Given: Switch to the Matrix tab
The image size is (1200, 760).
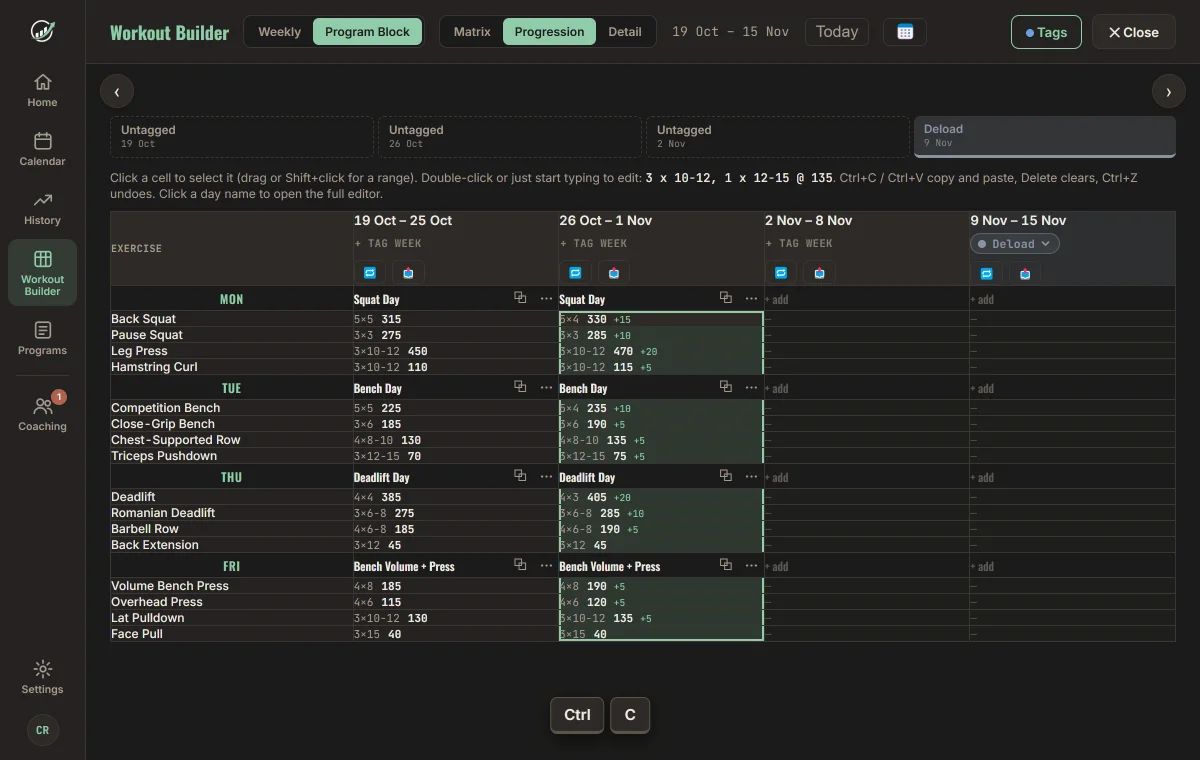Looking at the screenshot, I should (472, 32).
